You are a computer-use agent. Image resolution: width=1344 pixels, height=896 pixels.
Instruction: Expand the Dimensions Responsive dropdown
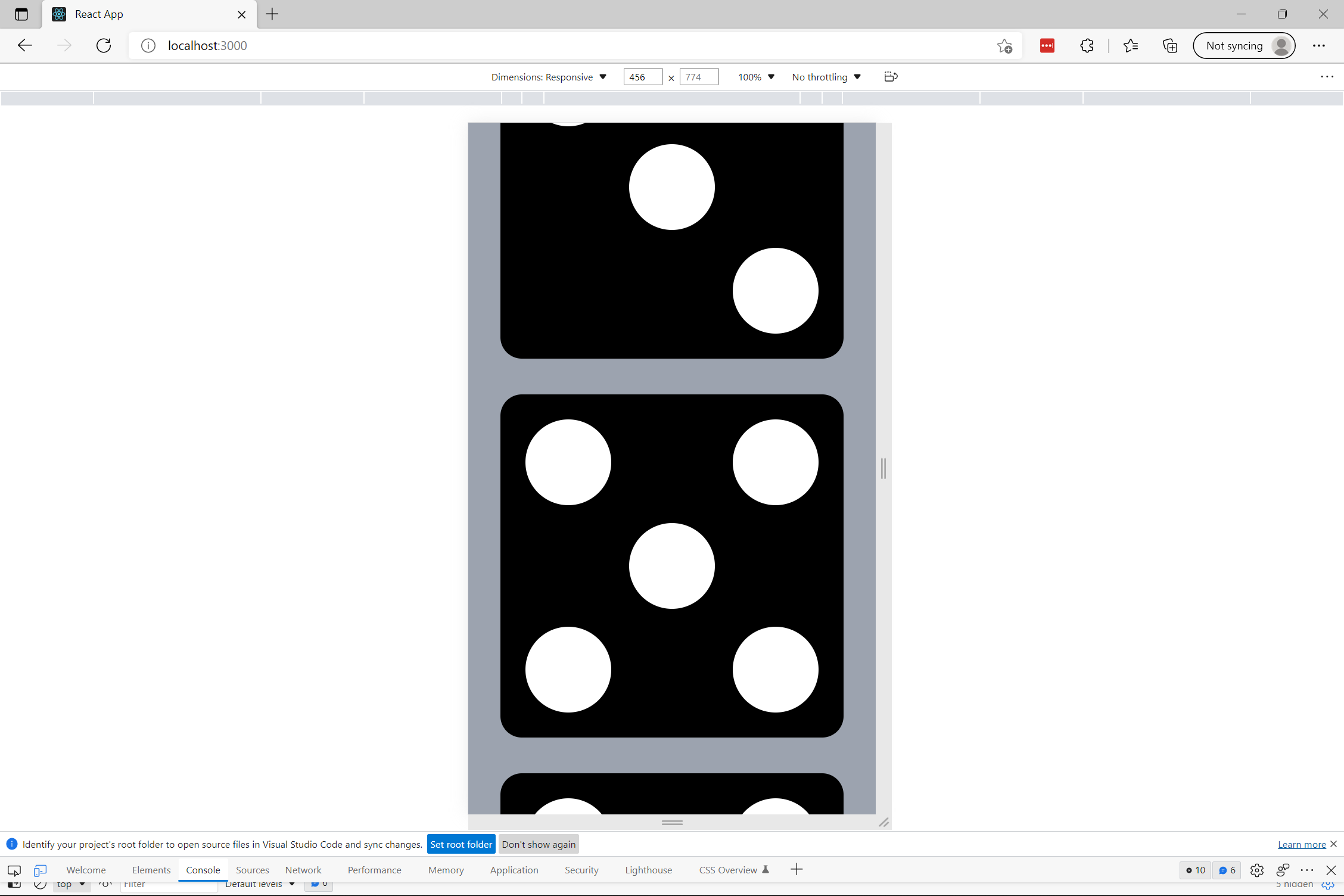[x=549, y=77]
